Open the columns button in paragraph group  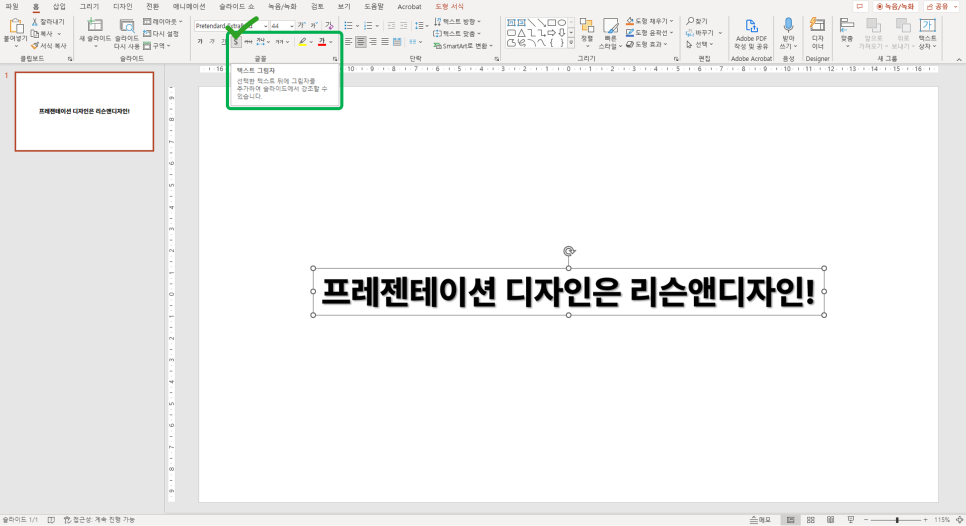(415, 42)
